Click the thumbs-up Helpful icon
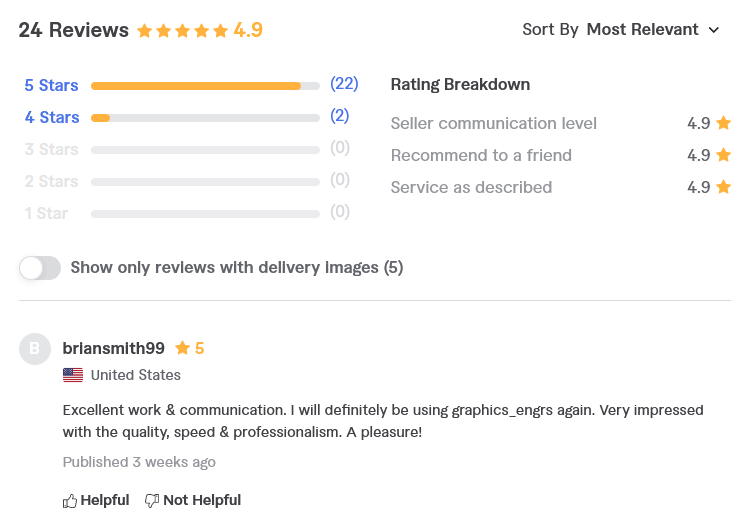 [70, 501]
